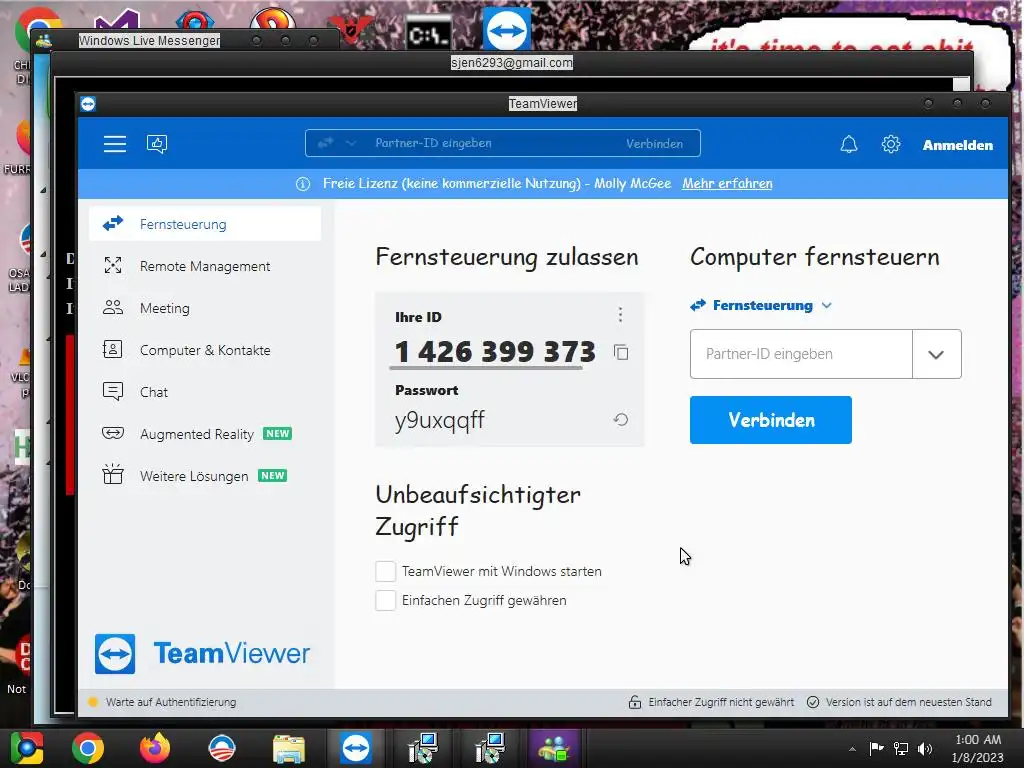Click the taskbar clock 1:00 AM
The height and width of the screenshot is (768, 1024).
click(978, 740)
